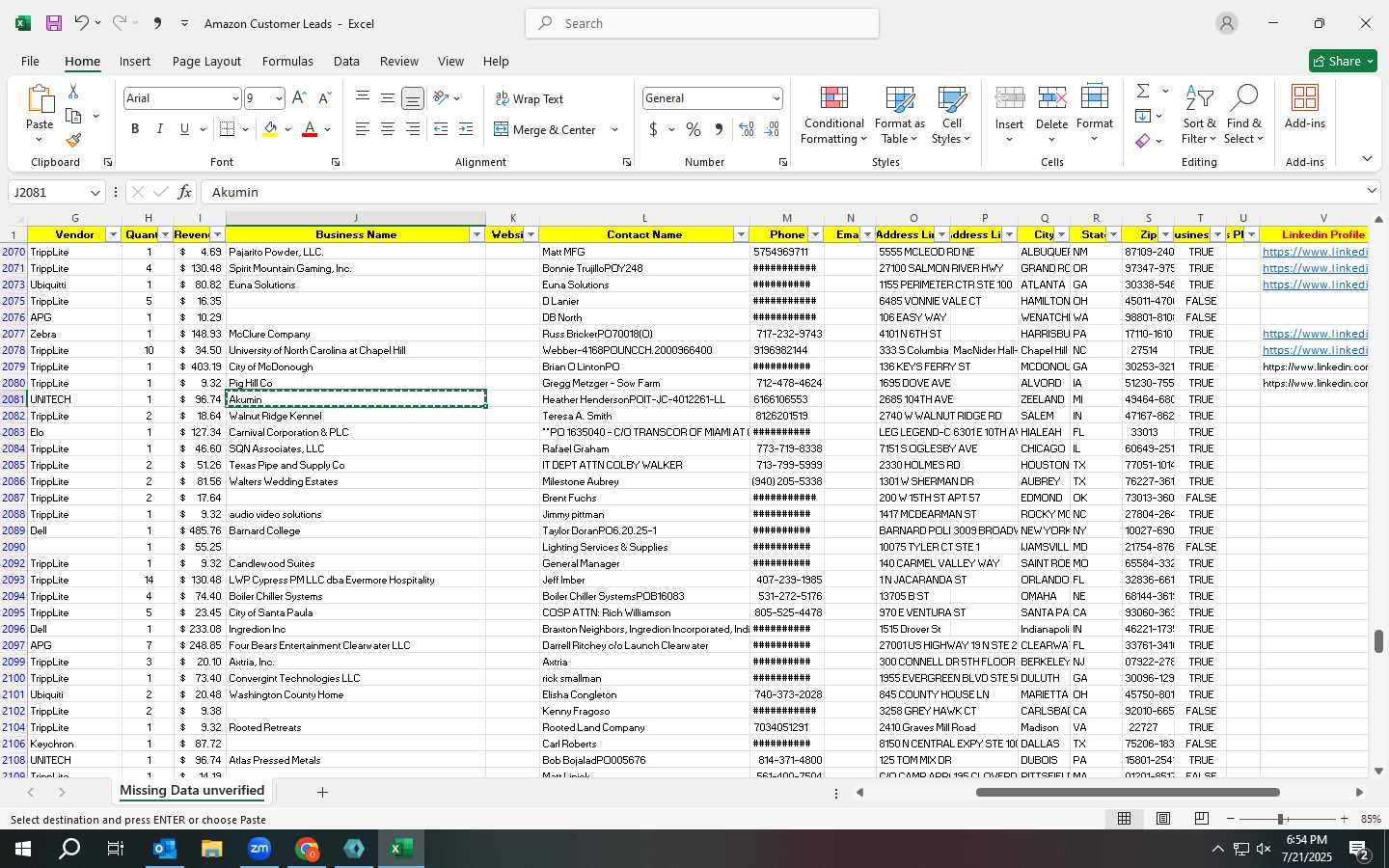Open Phone column filter dropdown

point(815,234)
